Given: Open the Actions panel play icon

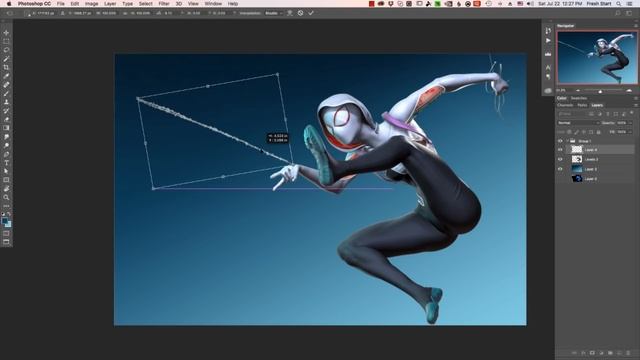Looking at the screenshot, I should pos(548,41).
